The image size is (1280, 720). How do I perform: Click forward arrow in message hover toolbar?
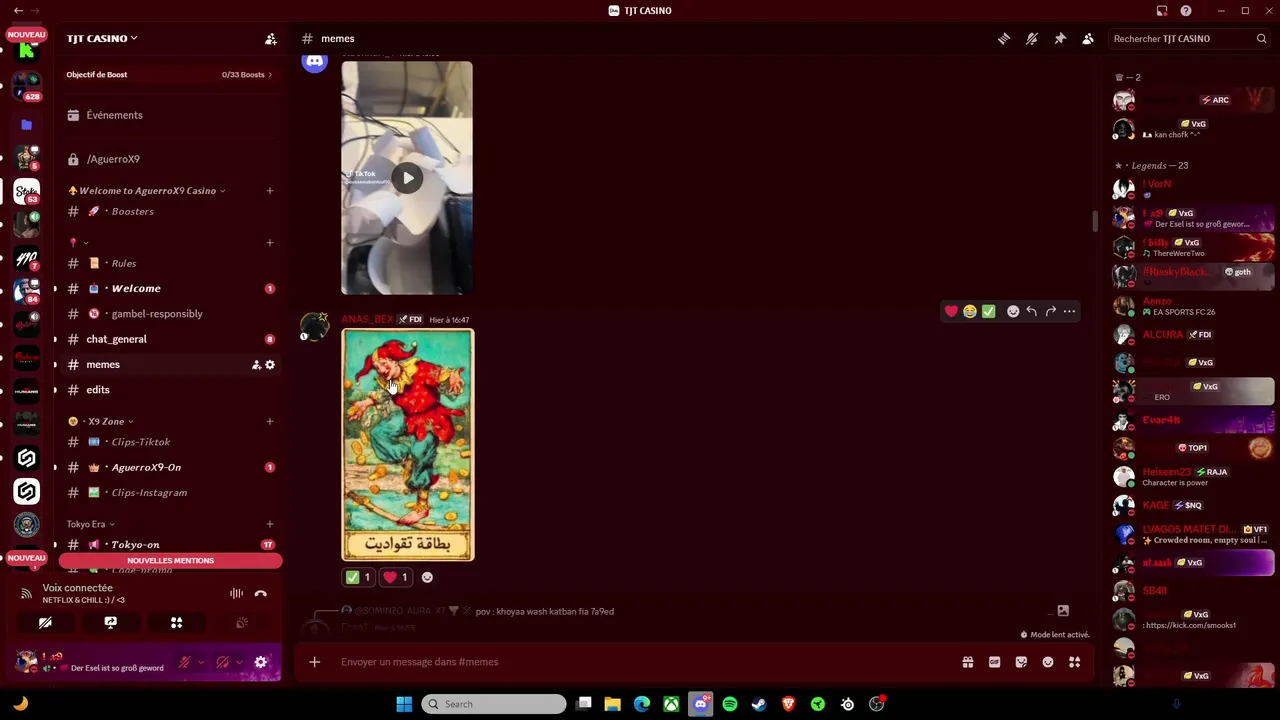(x=1051, y=312)
